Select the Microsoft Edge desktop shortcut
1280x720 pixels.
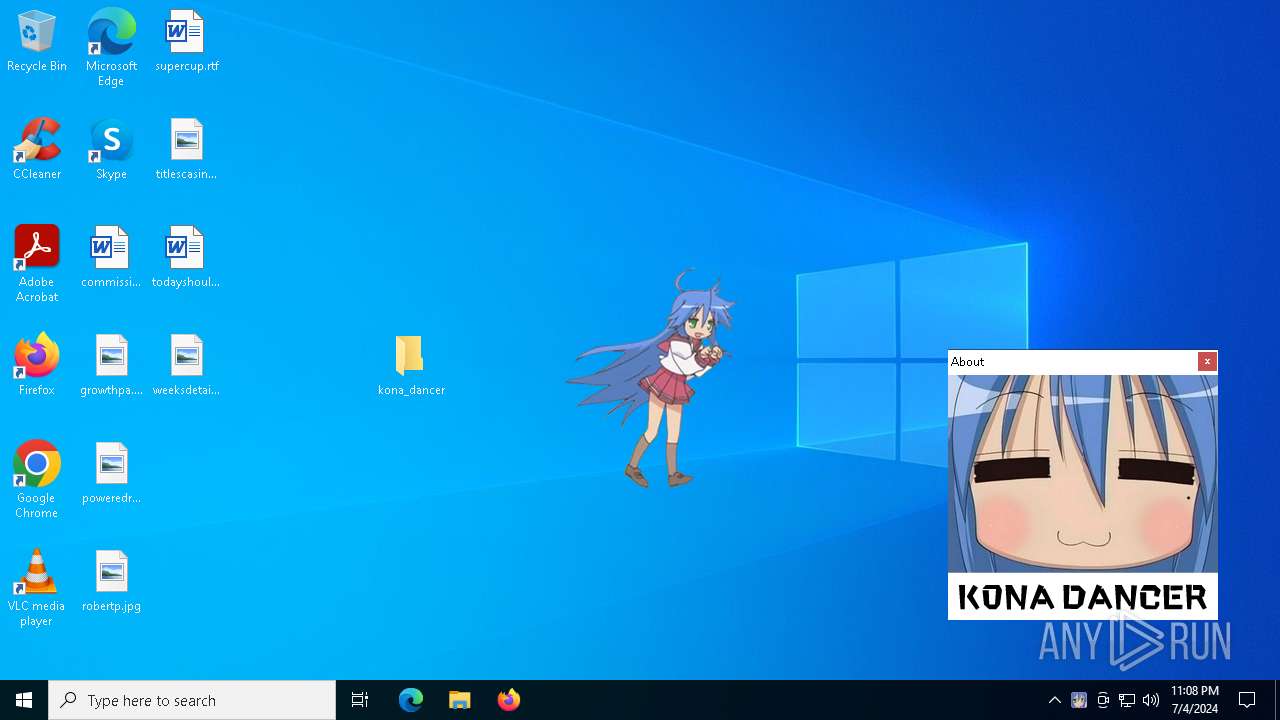tap(111, 48)
